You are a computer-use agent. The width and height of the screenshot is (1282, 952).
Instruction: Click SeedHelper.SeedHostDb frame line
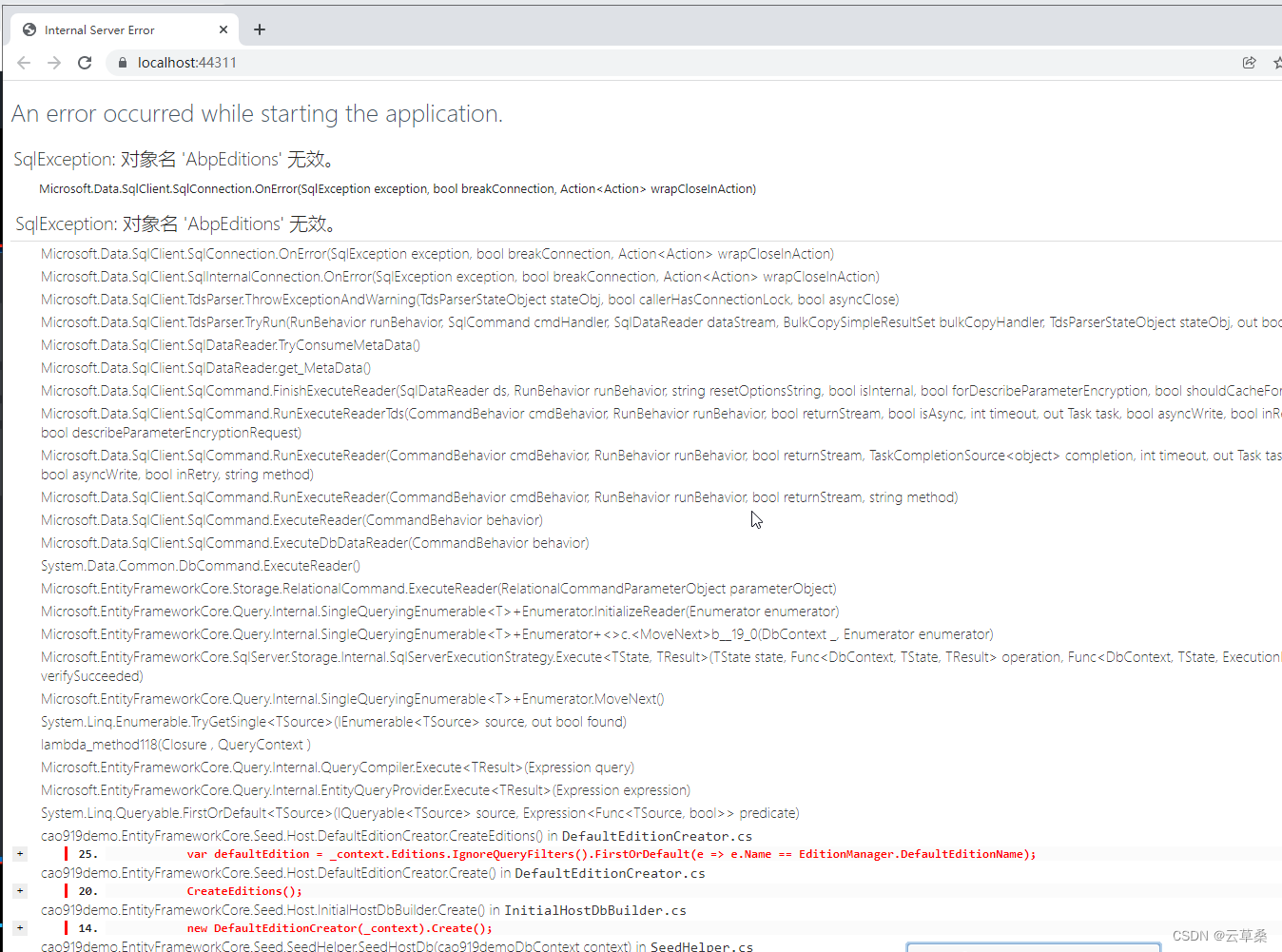(x=397, y=946)
